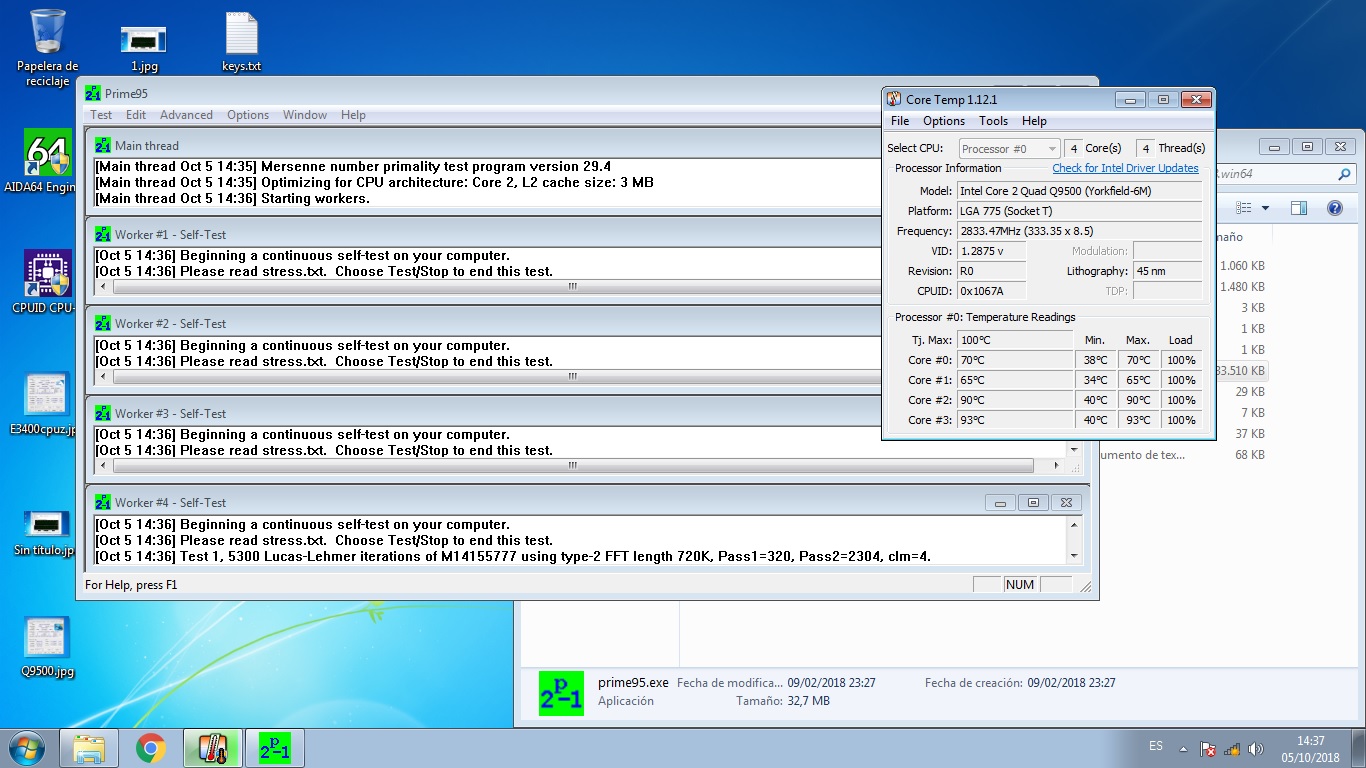Select the E3400cpuz.jpg desktop file
Viewport: 1366px width, 768px height.
click(47, 403)
